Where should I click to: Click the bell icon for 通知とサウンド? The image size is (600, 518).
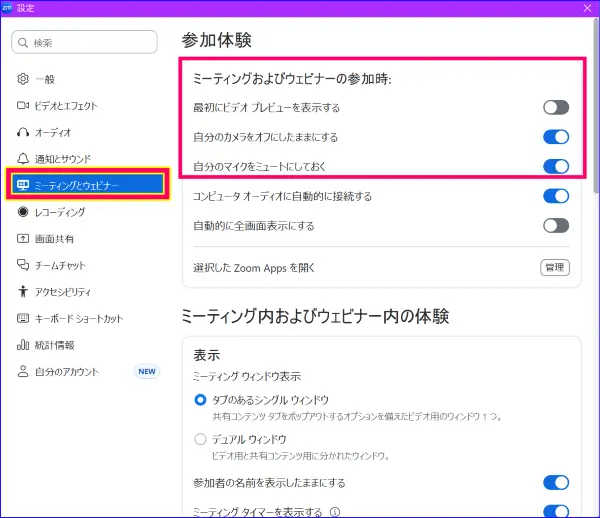tap(23, 158)
